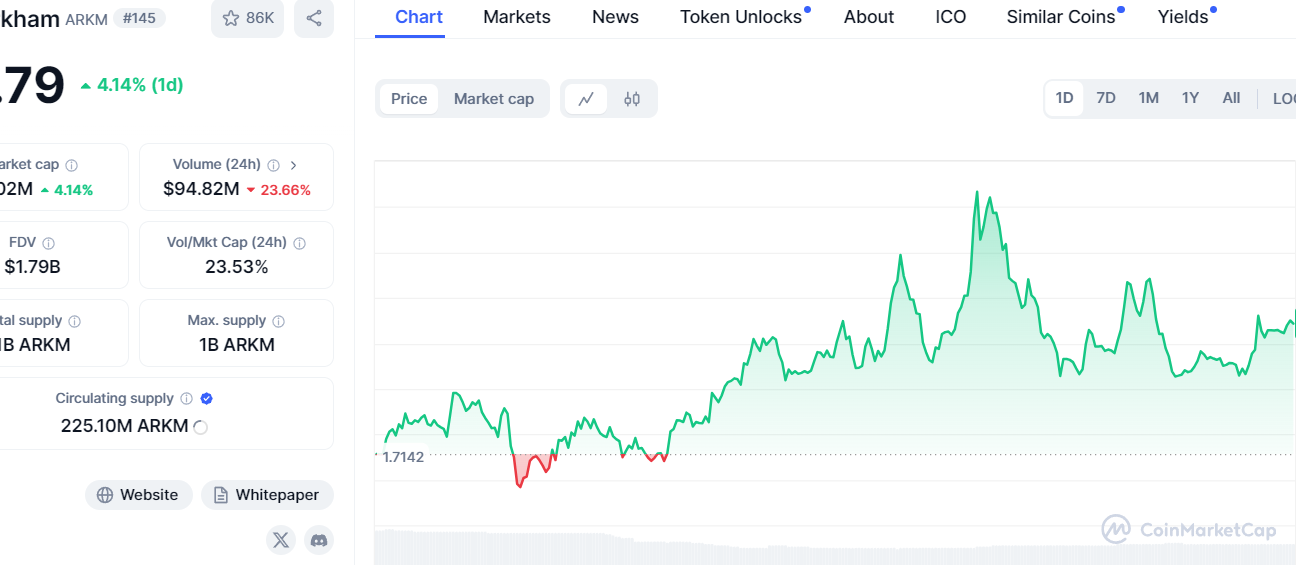Select the 7D time range

[x=1105, y=98]
